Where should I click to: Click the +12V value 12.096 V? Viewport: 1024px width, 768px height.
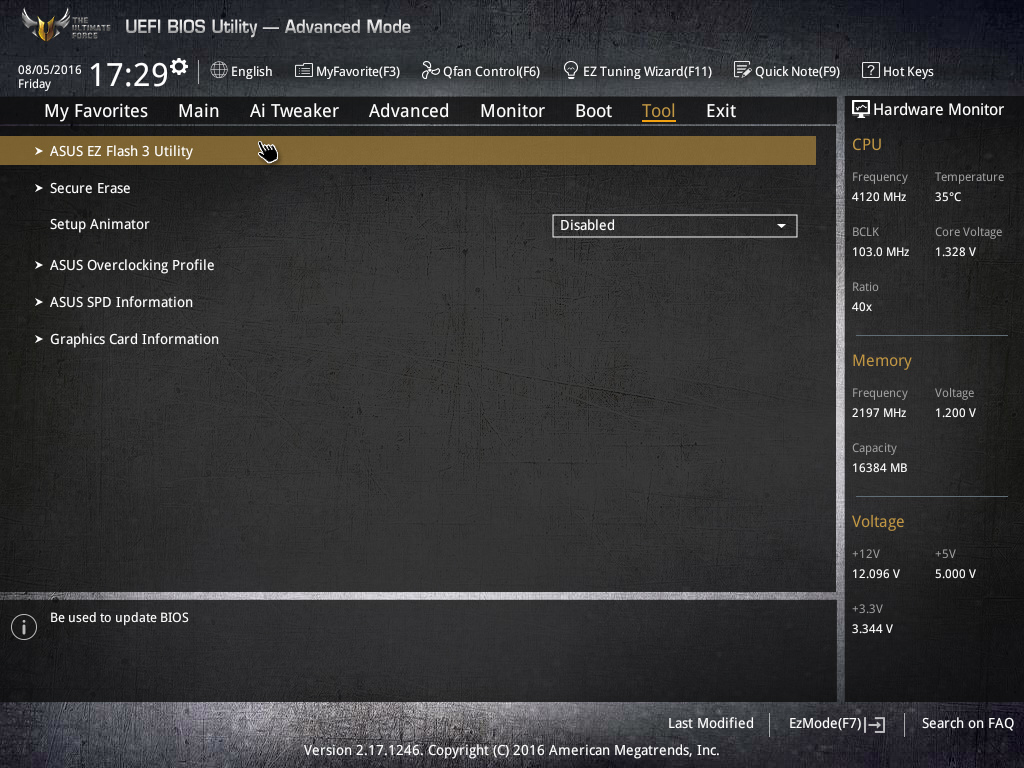(875, 574)
